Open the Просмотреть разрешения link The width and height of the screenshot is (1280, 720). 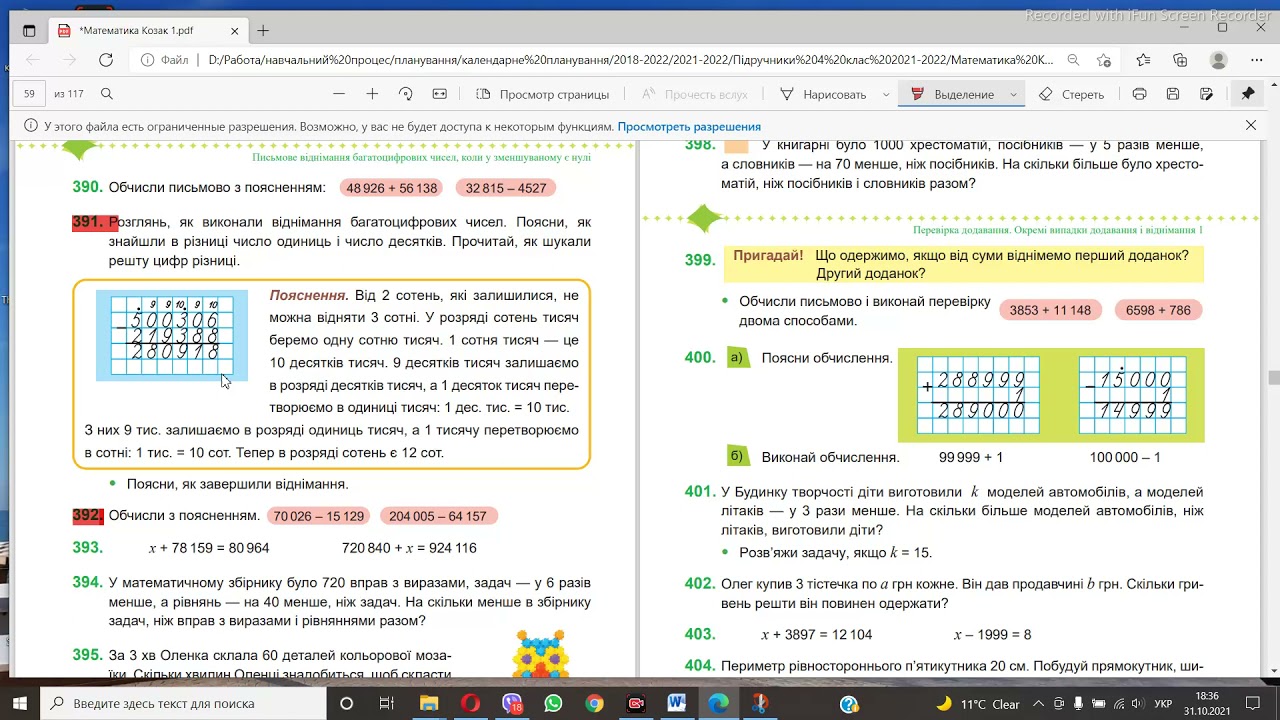pyautogui.click(x=689, y=127)
